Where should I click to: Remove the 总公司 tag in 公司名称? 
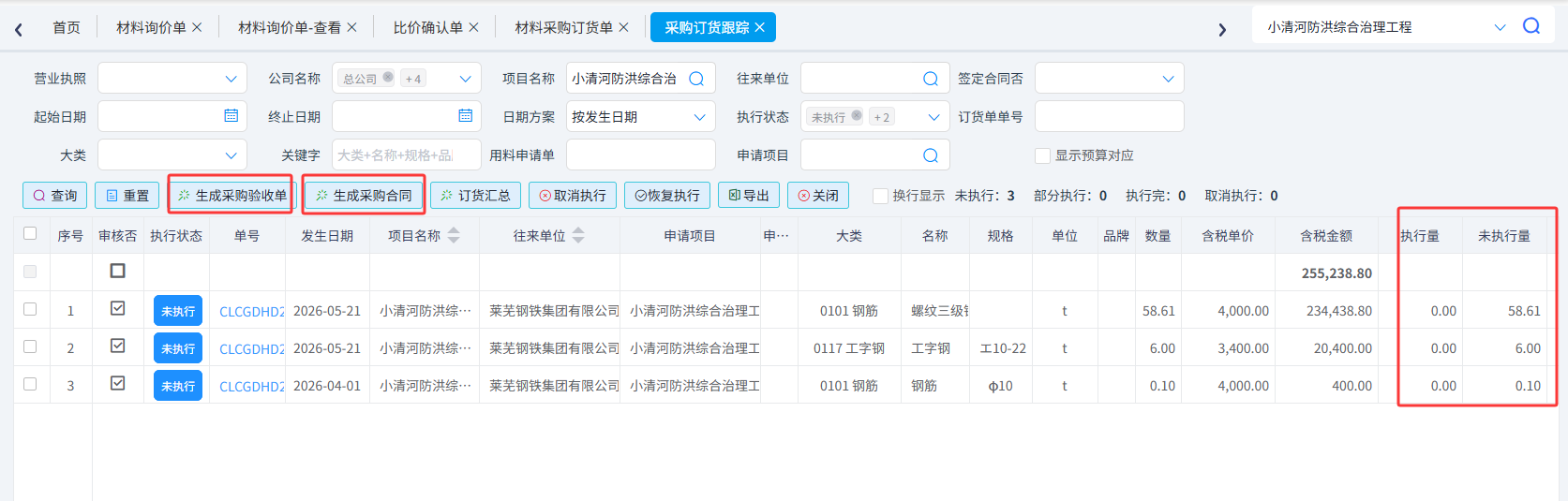coord(388,78)
